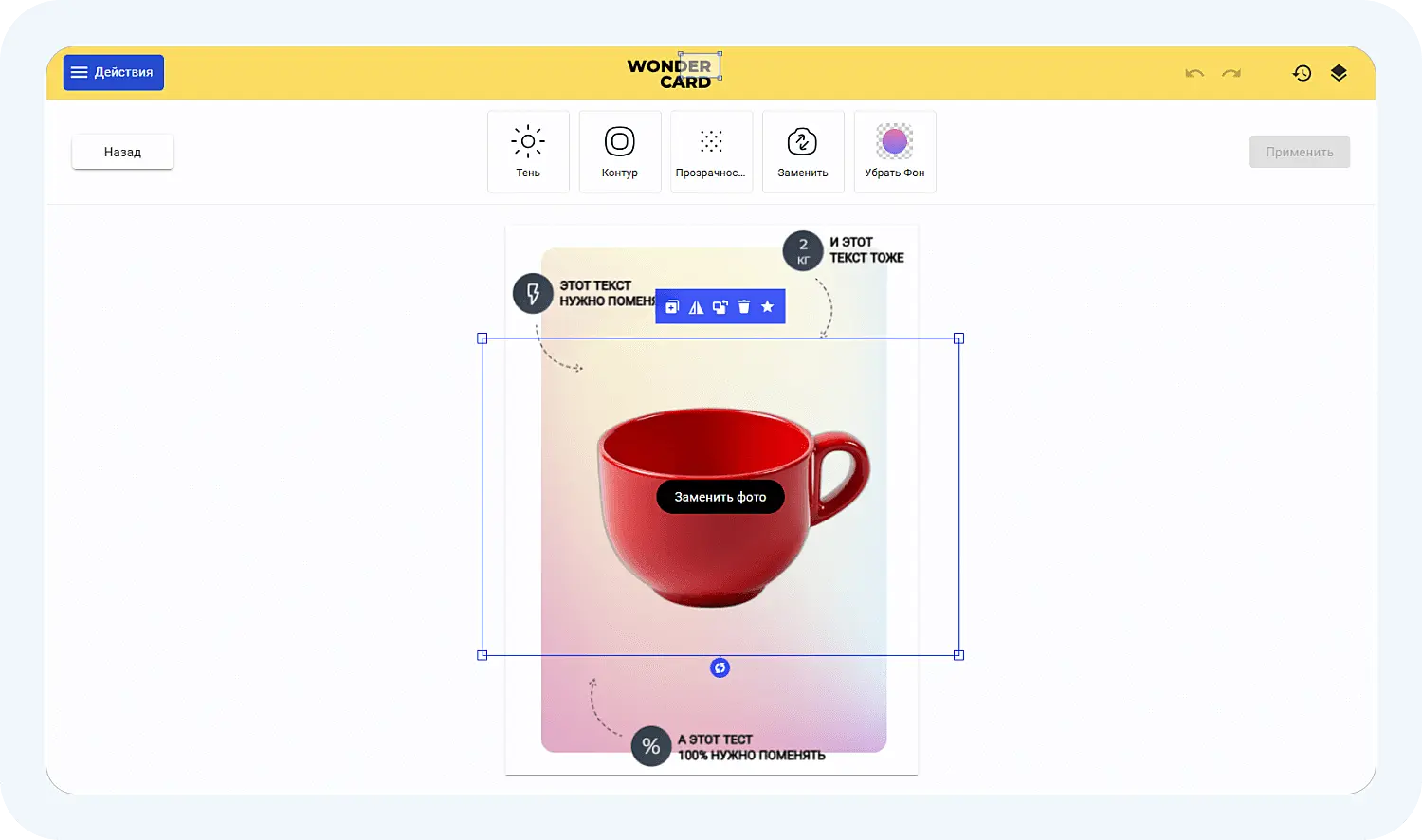The width and height of the screenshot is (1422, 840).
Task: Undo the last action
Action: click(x=1194, y=73)
